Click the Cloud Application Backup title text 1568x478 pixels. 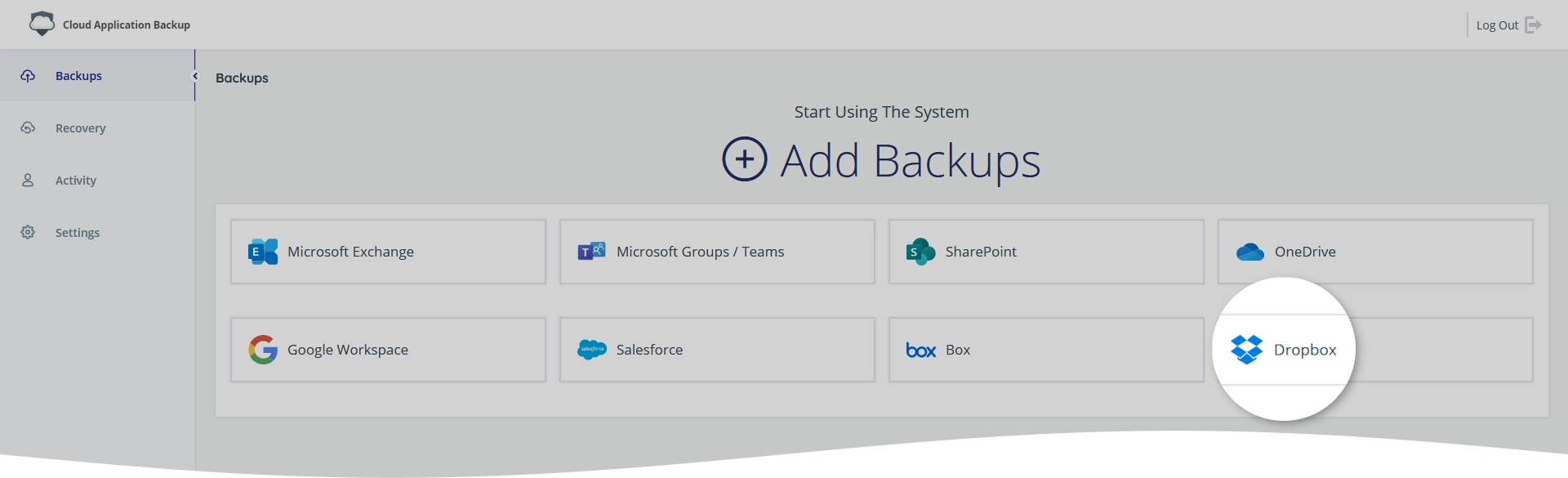click(x=127, y=25)
